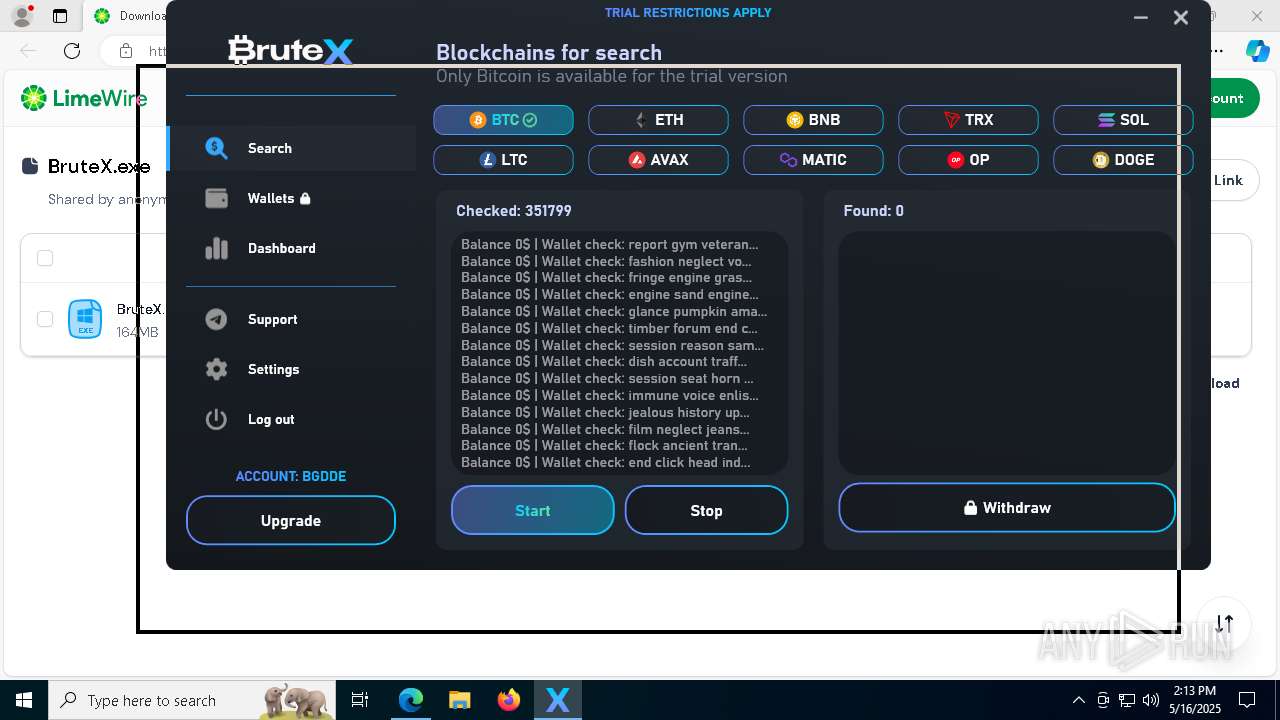The height and width of the screenshot is (720, 1280).
Task: Select the MATIC blockchain button
Action: click(x=813, y=160)
